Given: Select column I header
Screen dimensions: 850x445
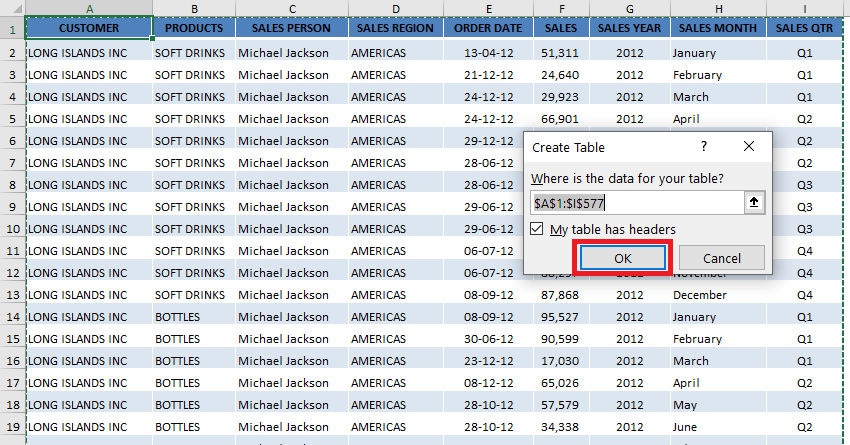Looking at the screenshot, I should pos(804,8).
